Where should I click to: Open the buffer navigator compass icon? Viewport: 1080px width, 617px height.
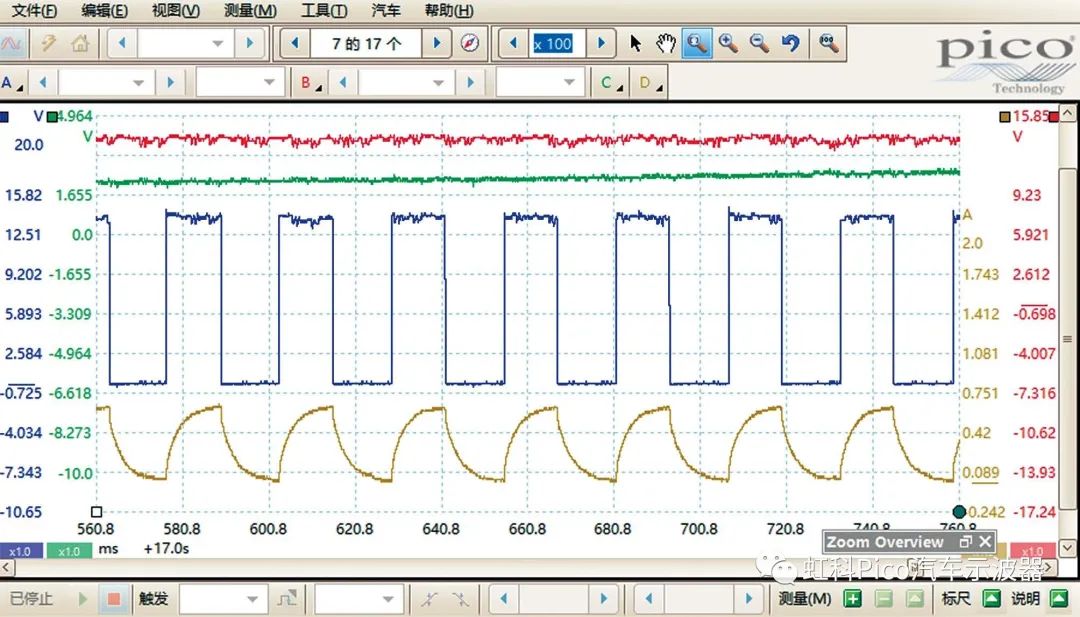pyautogui.click(x=470, y=43)
